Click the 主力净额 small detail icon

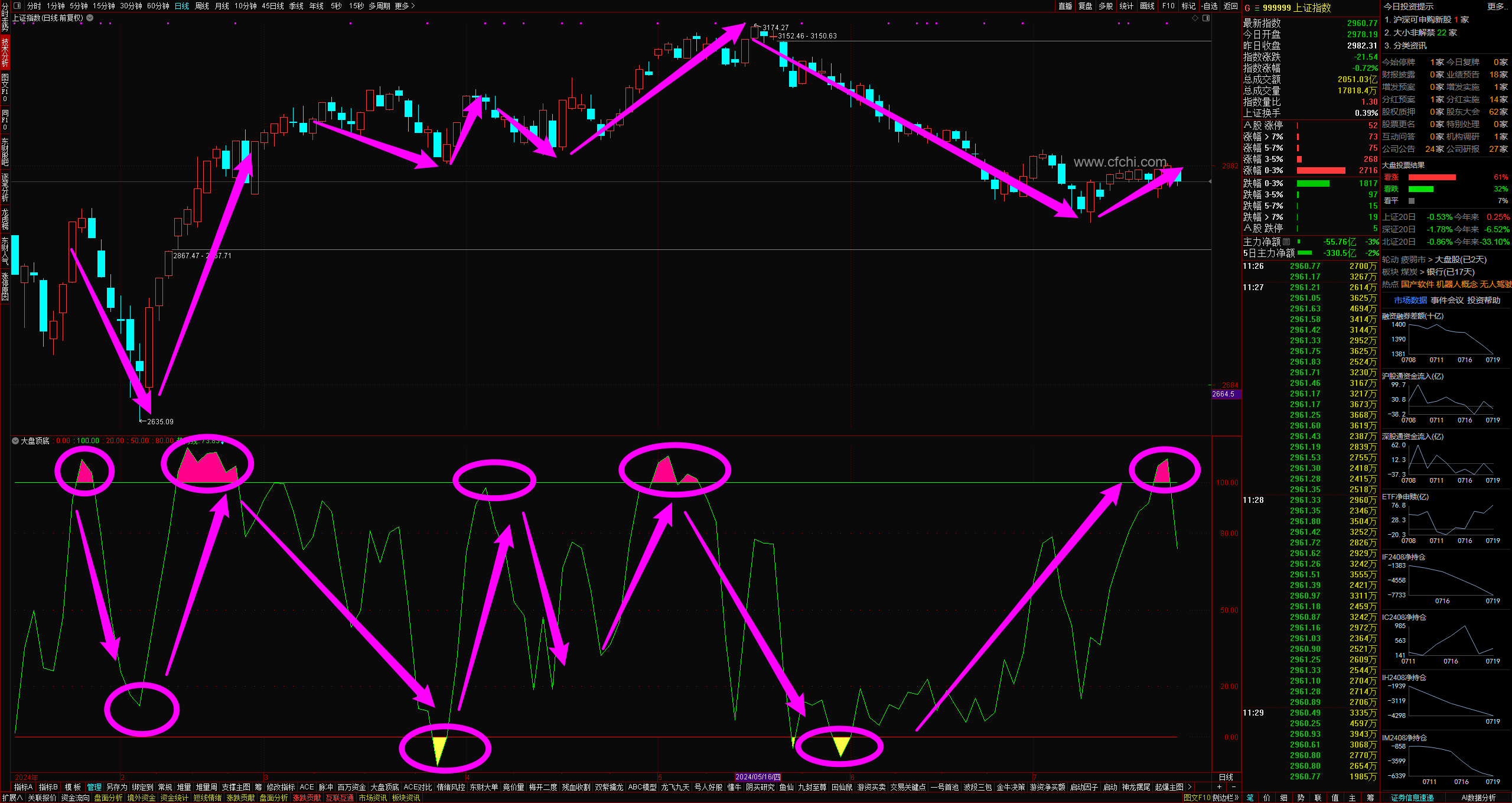(1286, 242)
